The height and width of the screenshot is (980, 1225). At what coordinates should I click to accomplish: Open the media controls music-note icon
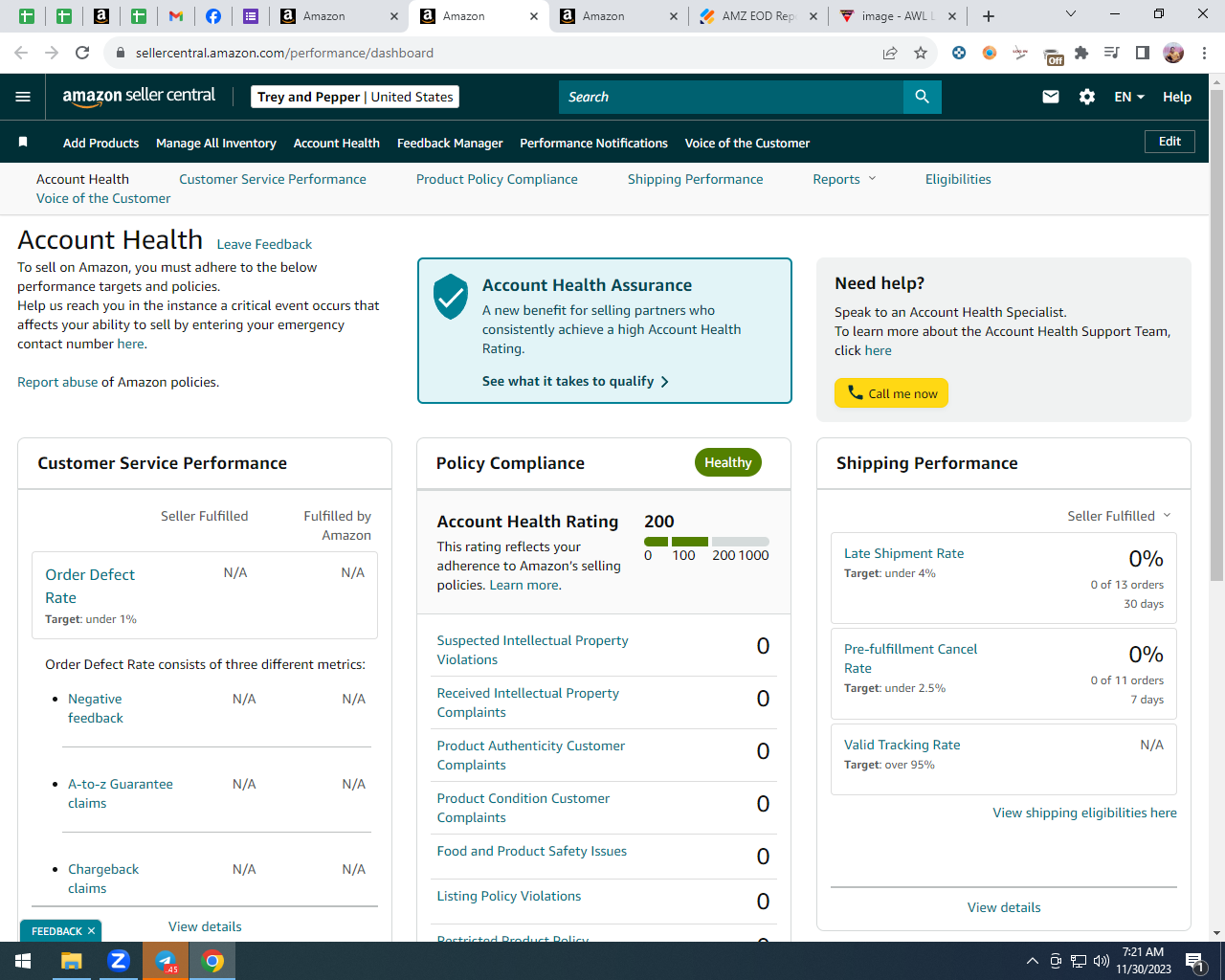tap(1112, 53)
